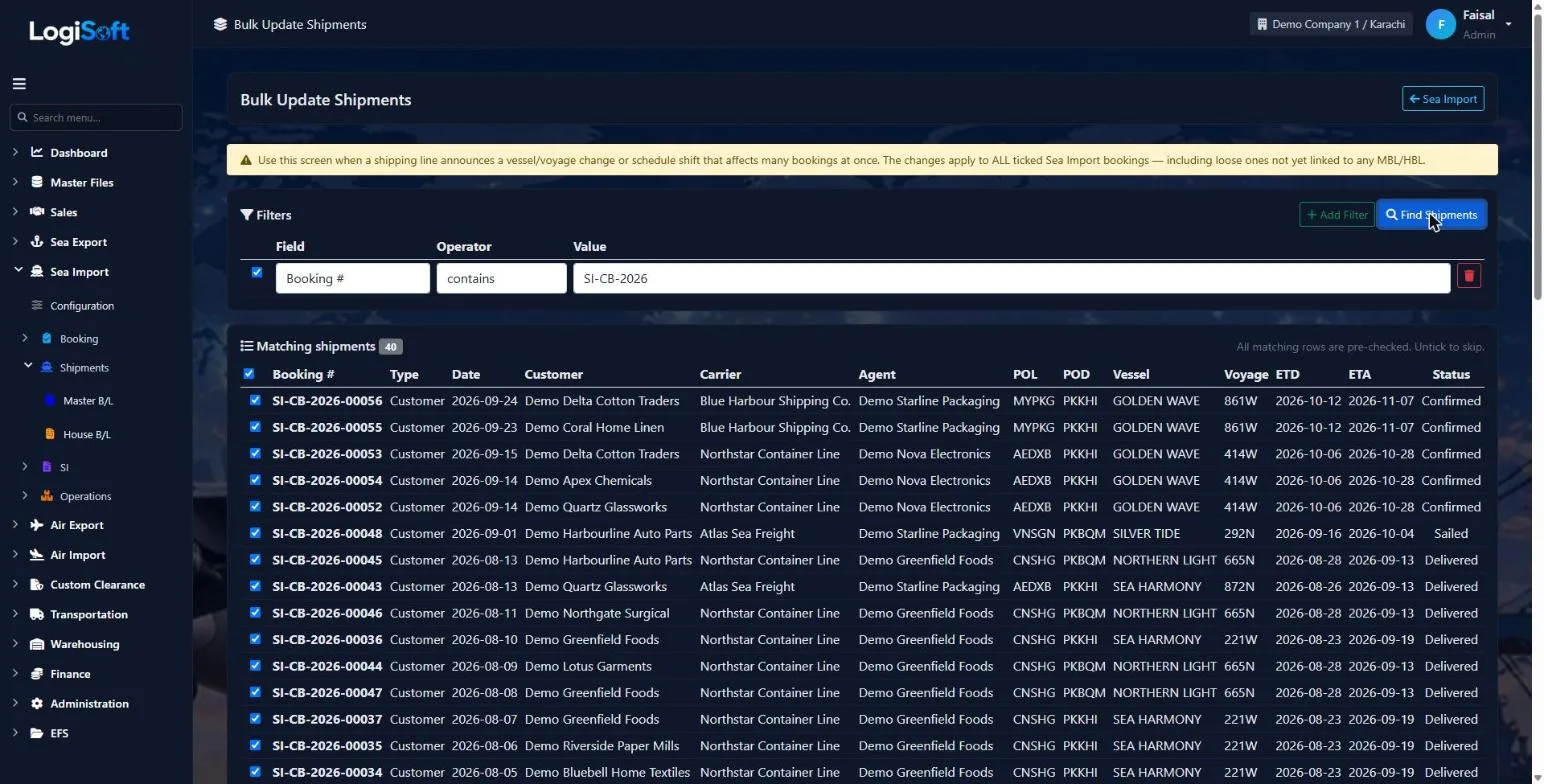Click the filter Value field SI-CB-2026
The height and width of the screenshot is (784, 1544).
[1011, 278]
